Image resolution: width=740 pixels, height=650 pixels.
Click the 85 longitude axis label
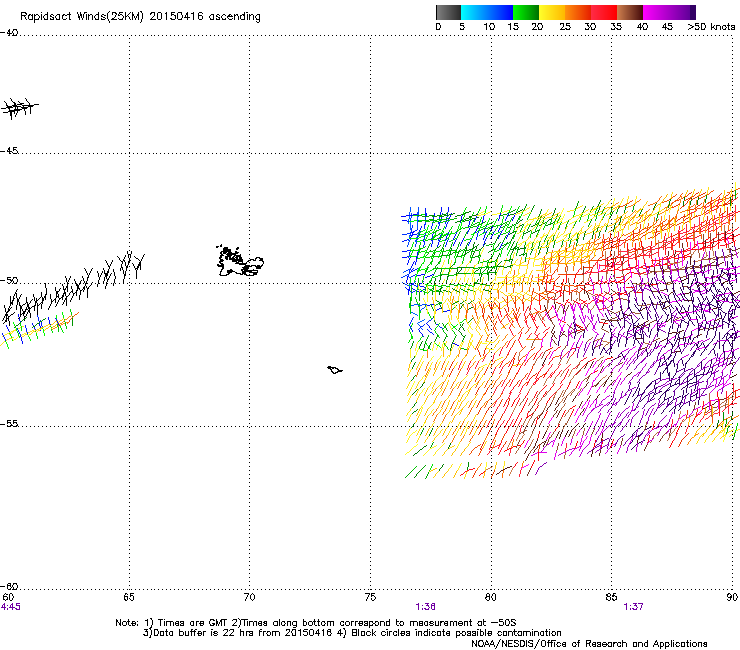pos(611,597)
